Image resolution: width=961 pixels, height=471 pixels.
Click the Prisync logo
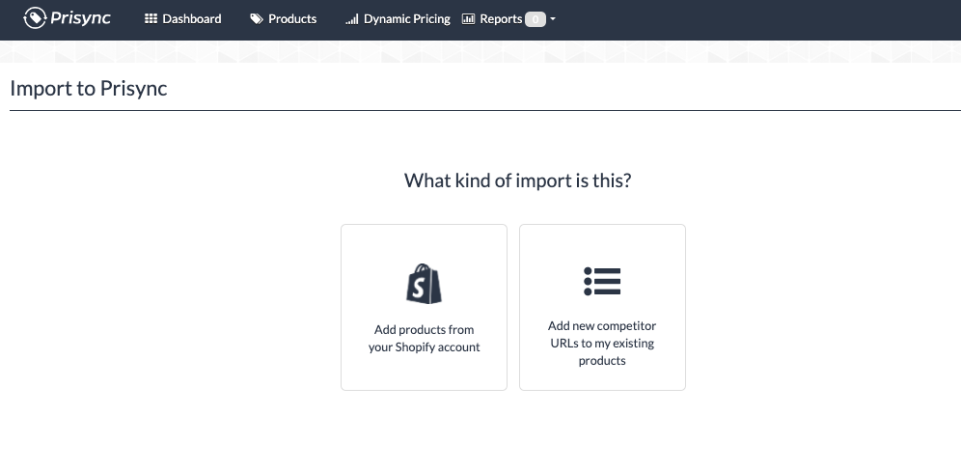coord(67,18)
